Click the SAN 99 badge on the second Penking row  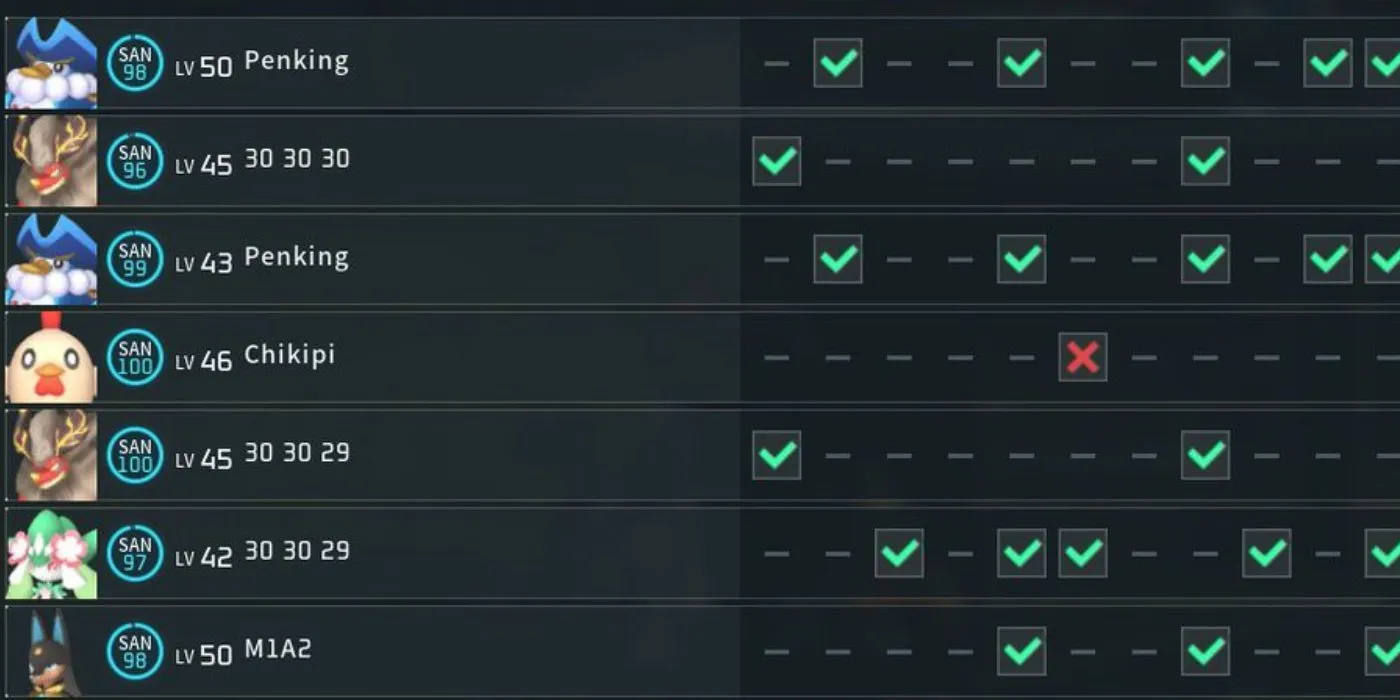tap(134, 258)
